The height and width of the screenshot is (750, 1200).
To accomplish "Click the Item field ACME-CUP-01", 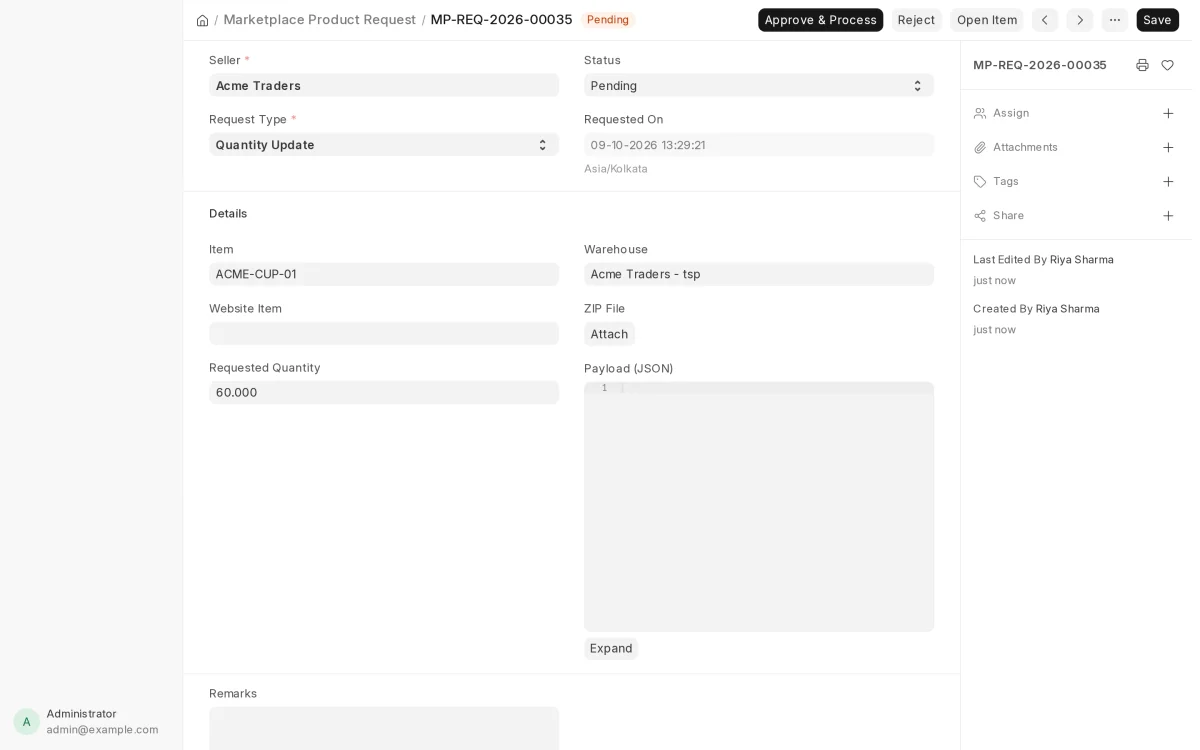I will coord(384,274).
